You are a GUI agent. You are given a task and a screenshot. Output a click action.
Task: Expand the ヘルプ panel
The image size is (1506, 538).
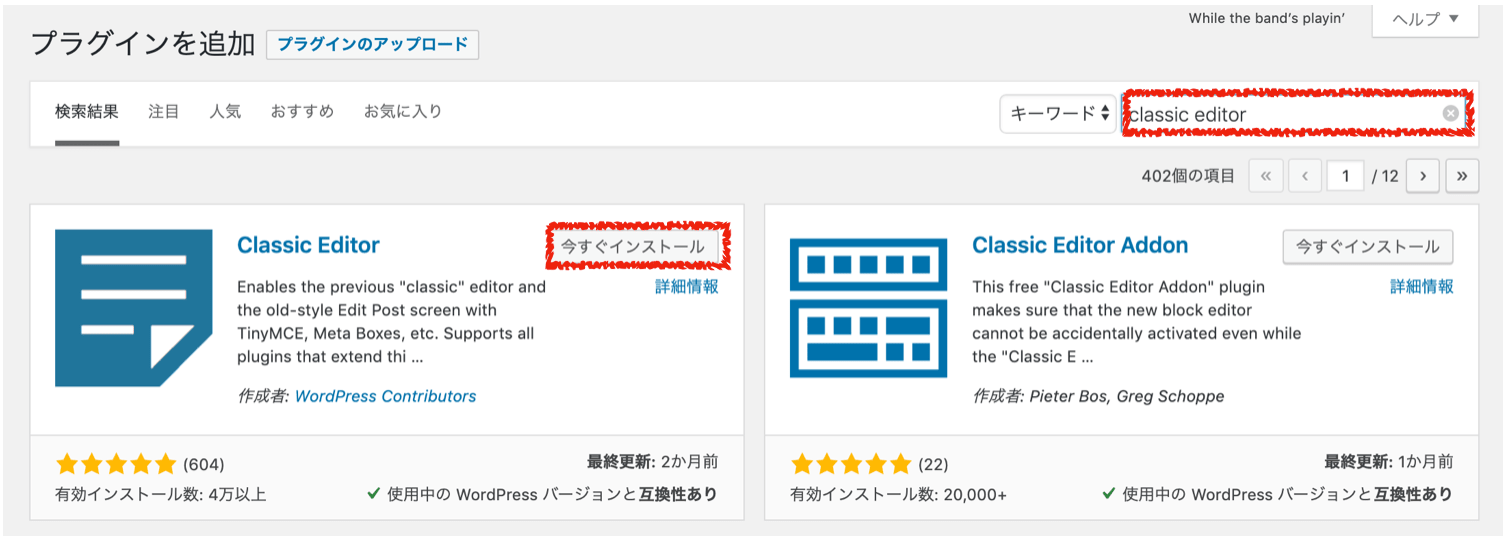[x=1425, y=19]
